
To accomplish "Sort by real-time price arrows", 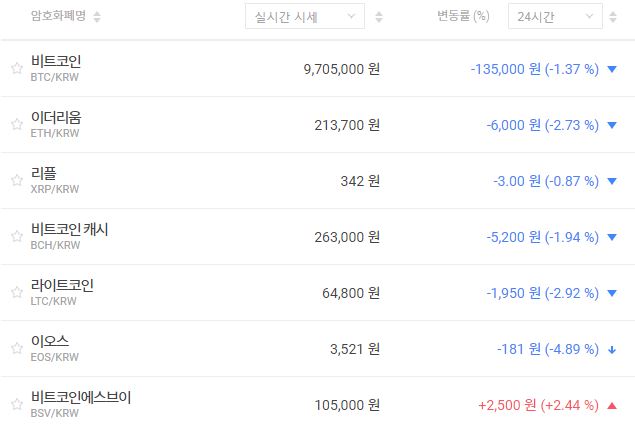I will [x=378, y=16].
